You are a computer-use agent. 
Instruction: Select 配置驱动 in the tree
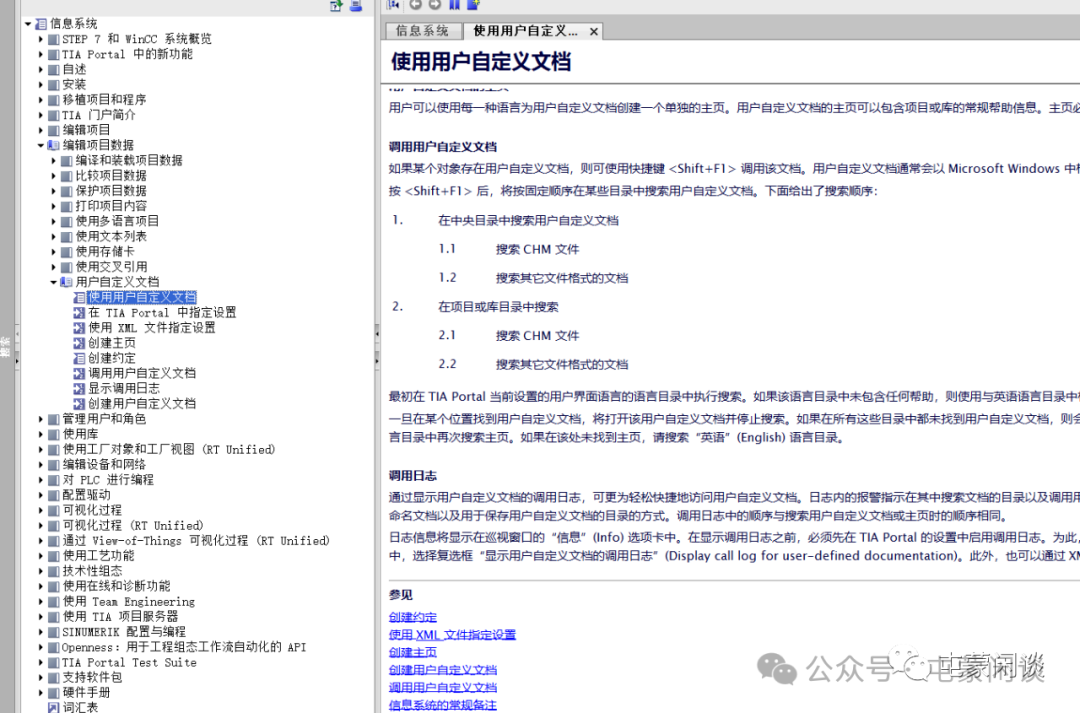click(86, 495)
